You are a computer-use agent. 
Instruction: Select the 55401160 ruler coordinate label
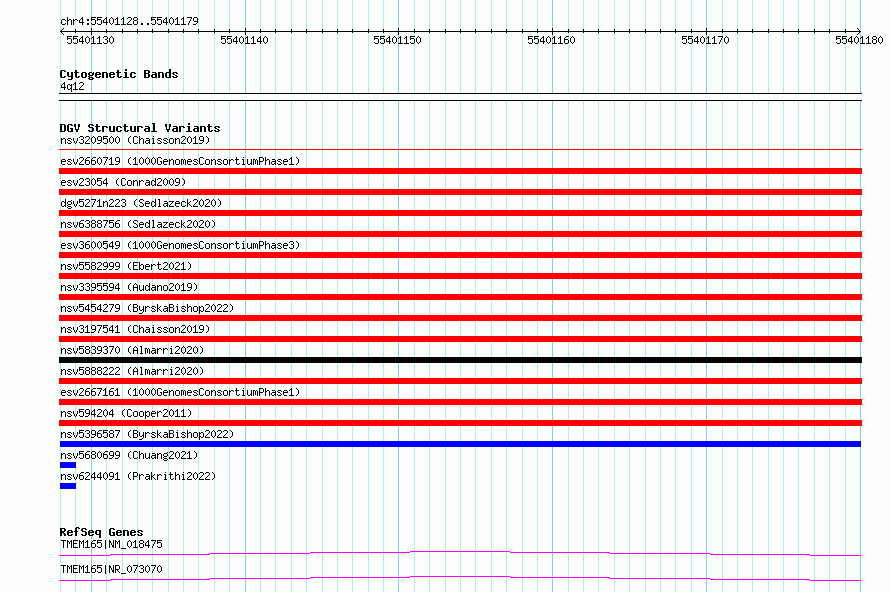click(x=551, y=40)
